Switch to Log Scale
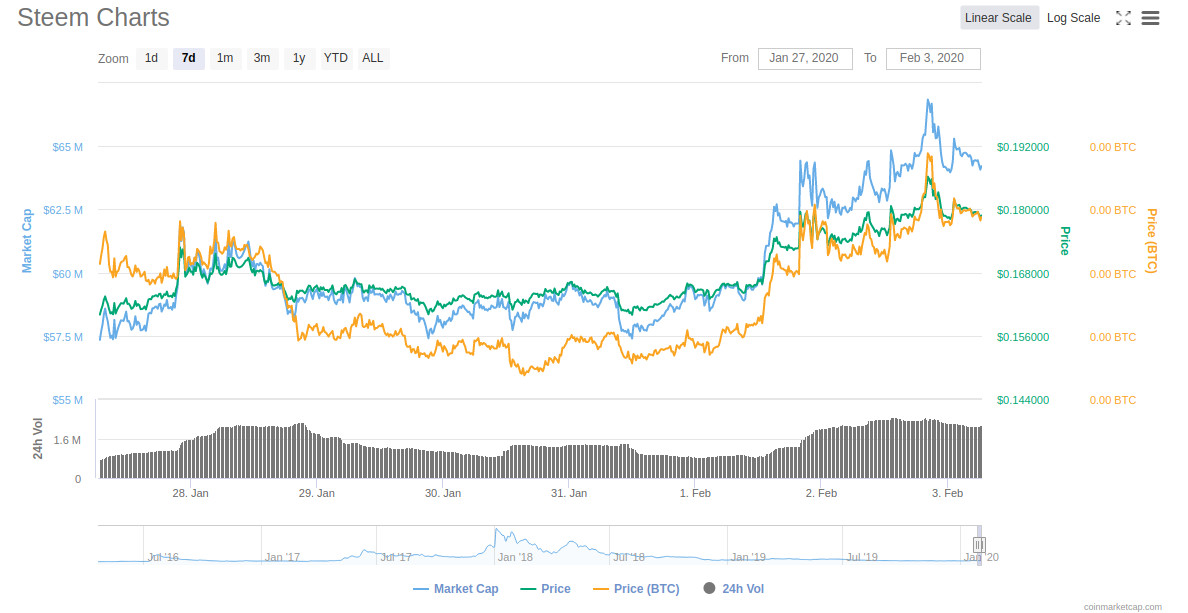The image size is (1188, 613). [x=1073, y=17]
